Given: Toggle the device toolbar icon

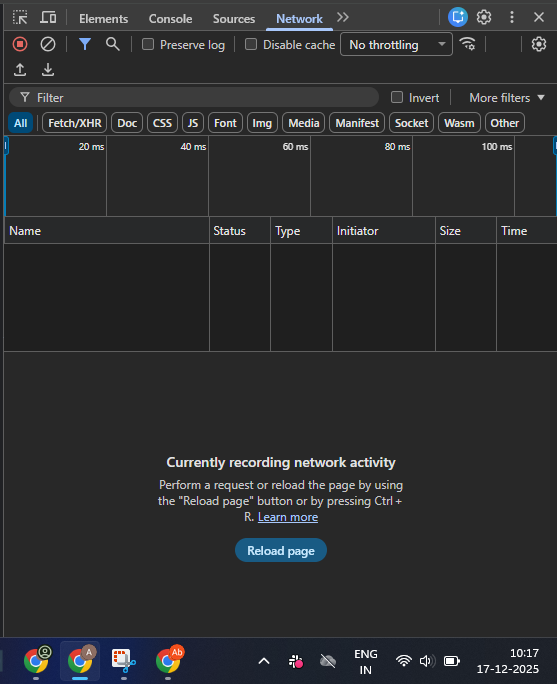Looking at the screenshot, I should click(48, 18).
